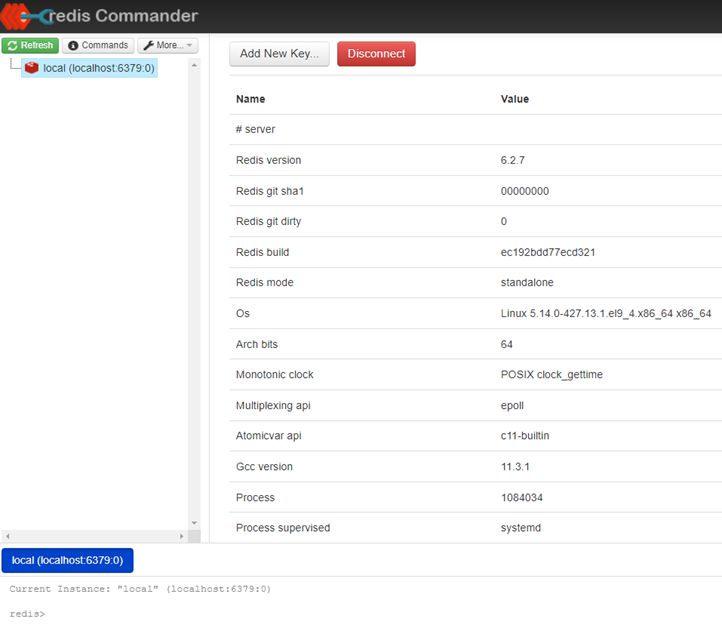Click the red Redis cube server icon

pos(31,68)
